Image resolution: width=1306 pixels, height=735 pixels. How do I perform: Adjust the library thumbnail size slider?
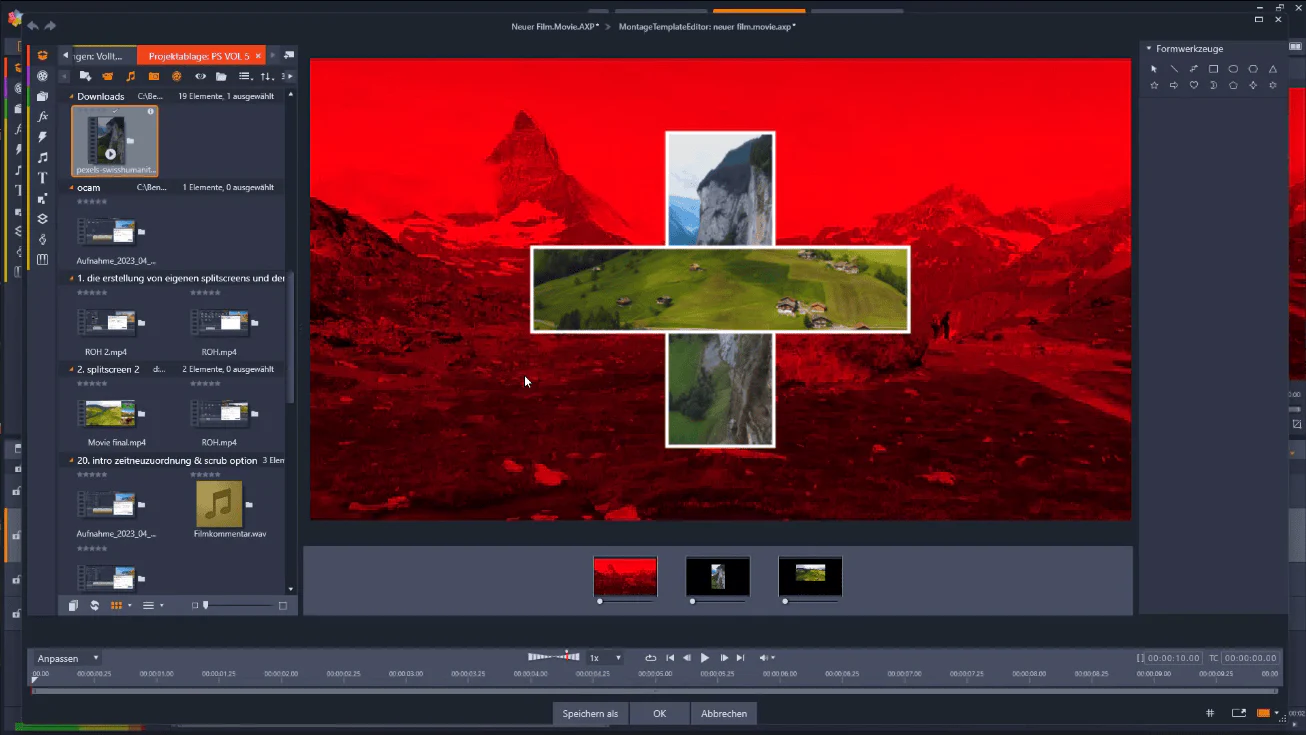(x=239, y=606)
